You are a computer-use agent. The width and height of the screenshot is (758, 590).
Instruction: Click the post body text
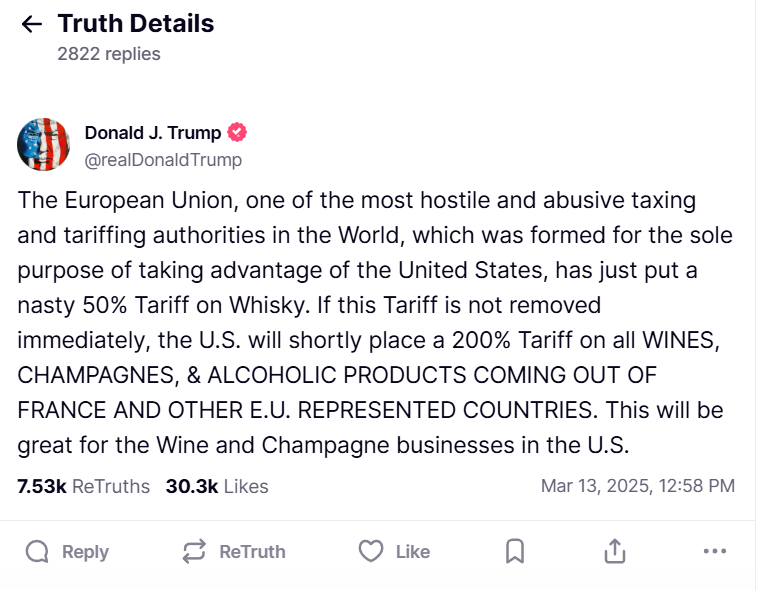[375, 323]
